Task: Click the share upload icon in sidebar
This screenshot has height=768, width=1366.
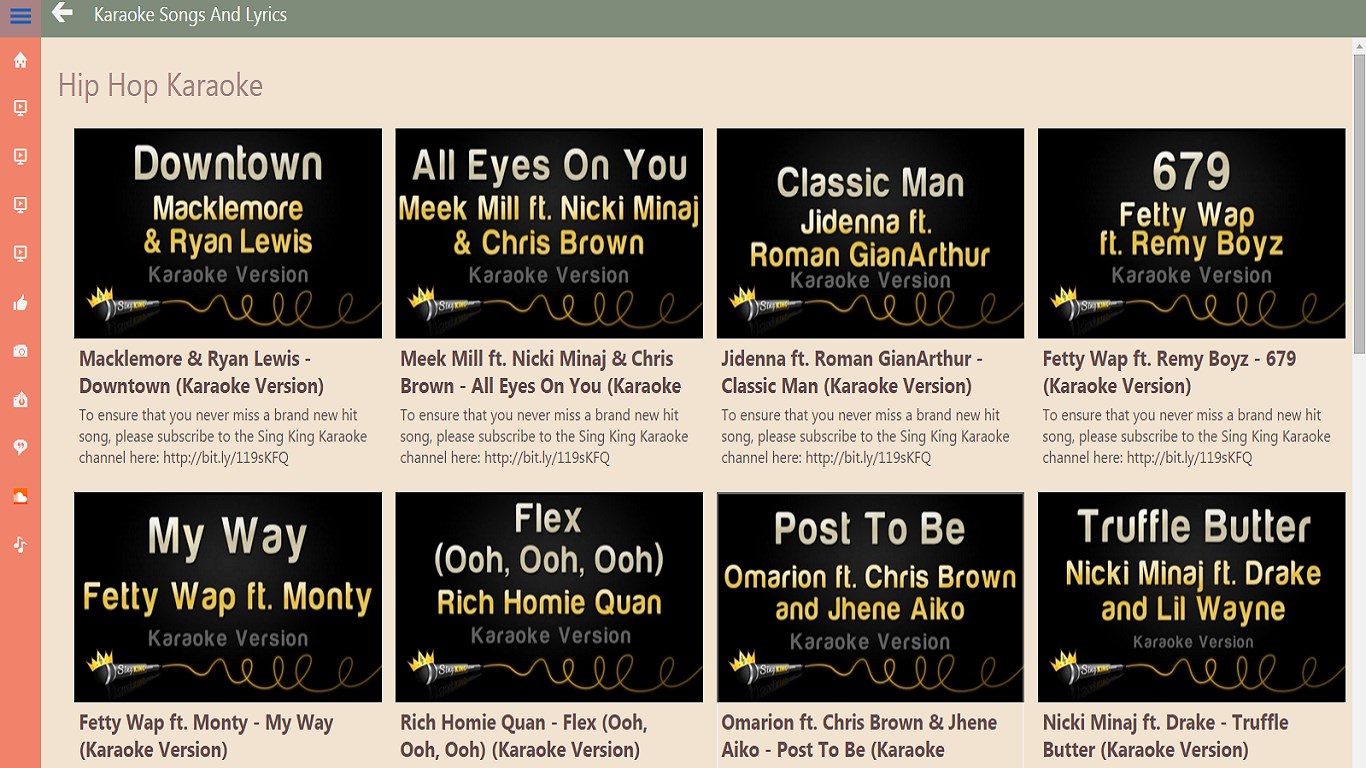Action: click(20, 400)
